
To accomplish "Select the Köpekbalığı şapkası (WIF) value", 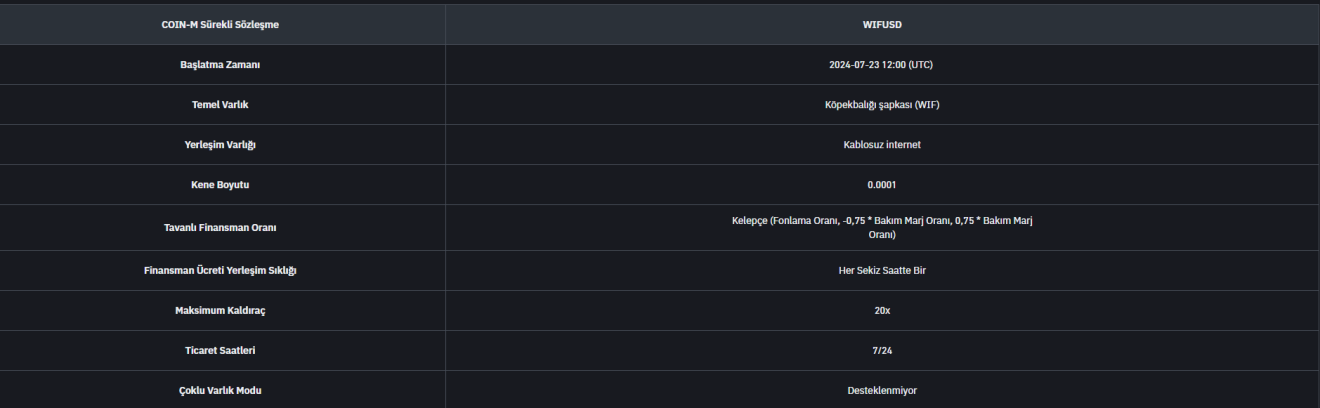I will click(881, 105).
